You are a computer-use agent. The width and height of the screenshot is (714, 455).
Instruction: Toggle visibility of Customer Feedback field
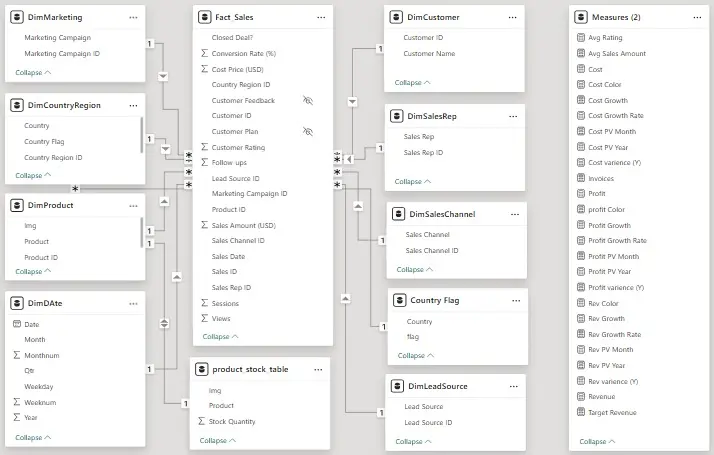[308, 100]
